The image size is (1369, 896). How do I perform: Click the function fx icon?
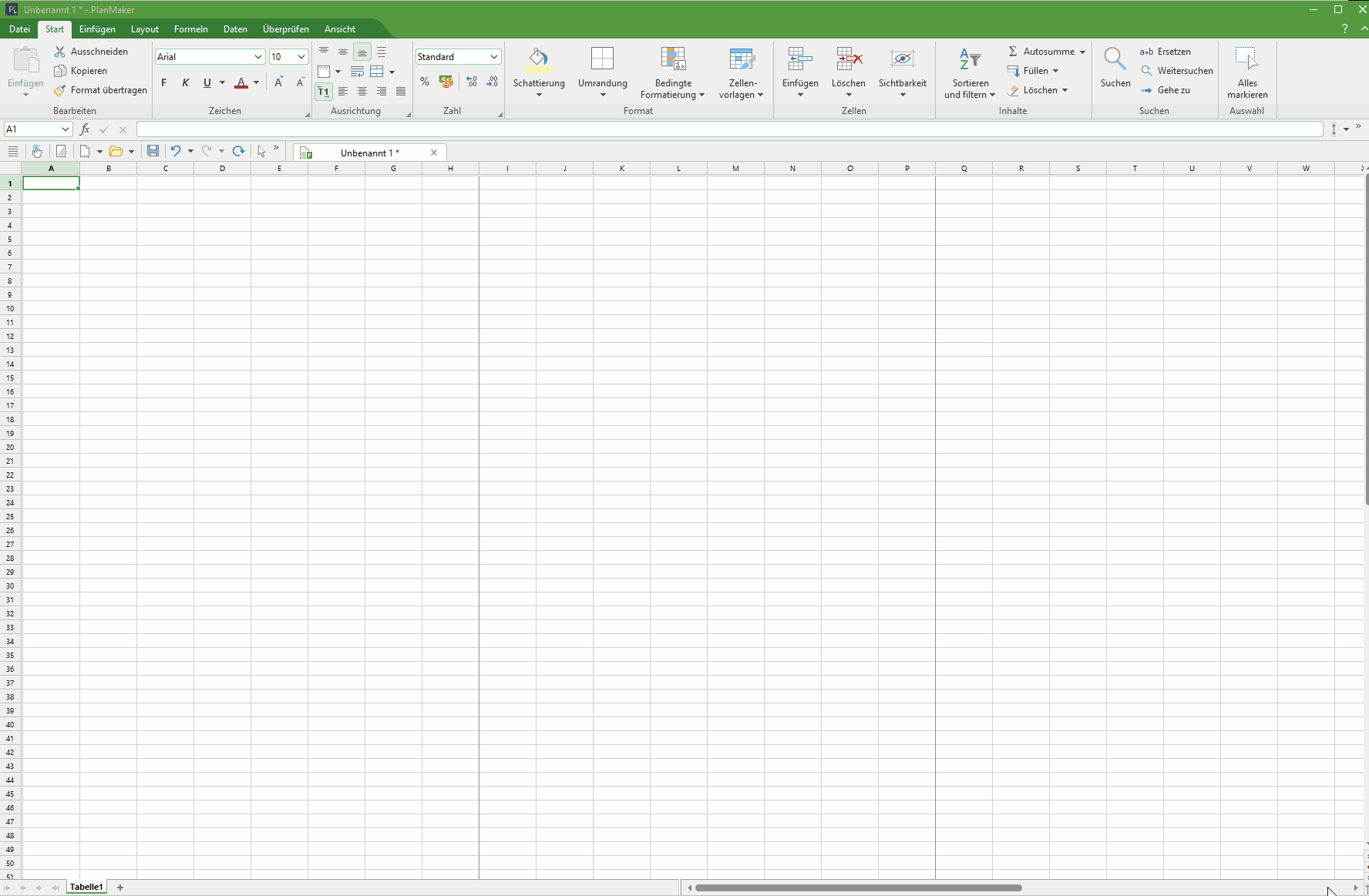click(85, 129)
